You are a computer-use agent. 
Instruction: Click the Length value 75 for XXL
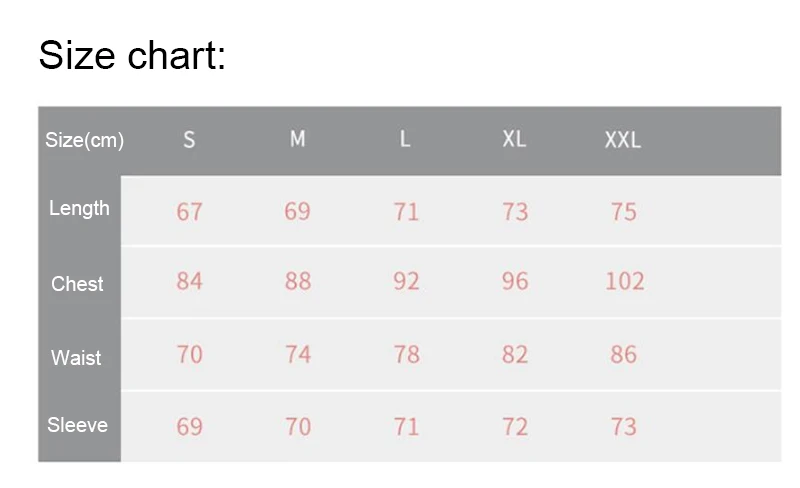[x=624, y=211]
